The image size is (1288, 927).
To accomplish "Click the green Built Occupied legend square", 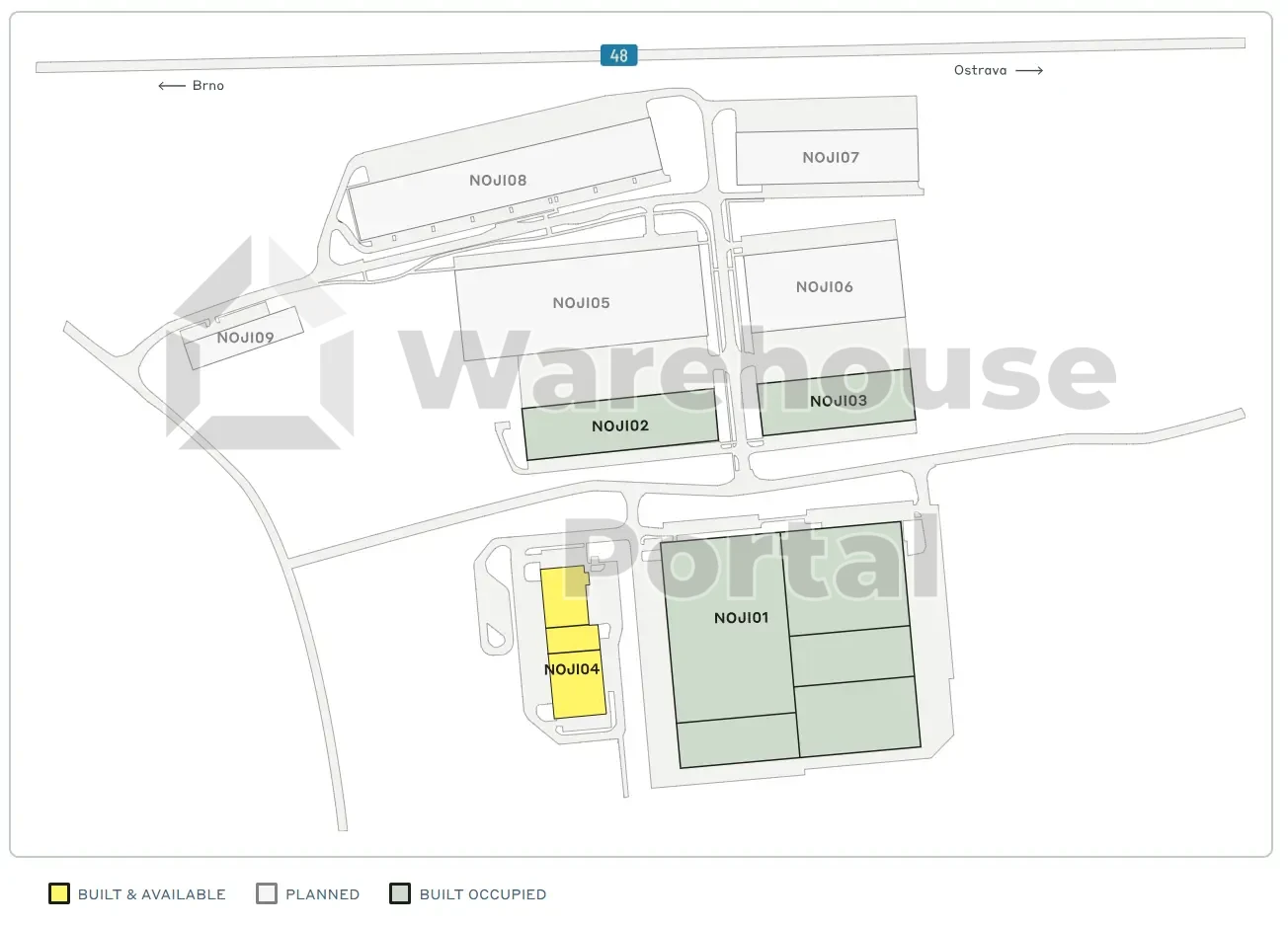I will [400, 893].
